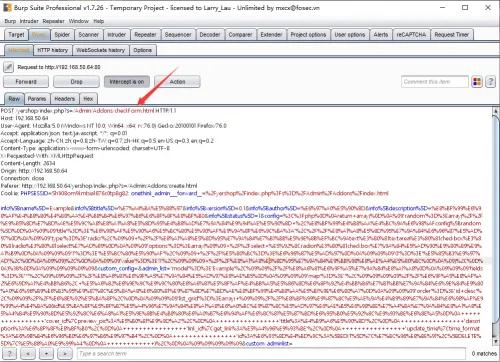This screenshot has width=500, height=362.
Task: Click the Accept-Language header line
Action: [107, 141]
